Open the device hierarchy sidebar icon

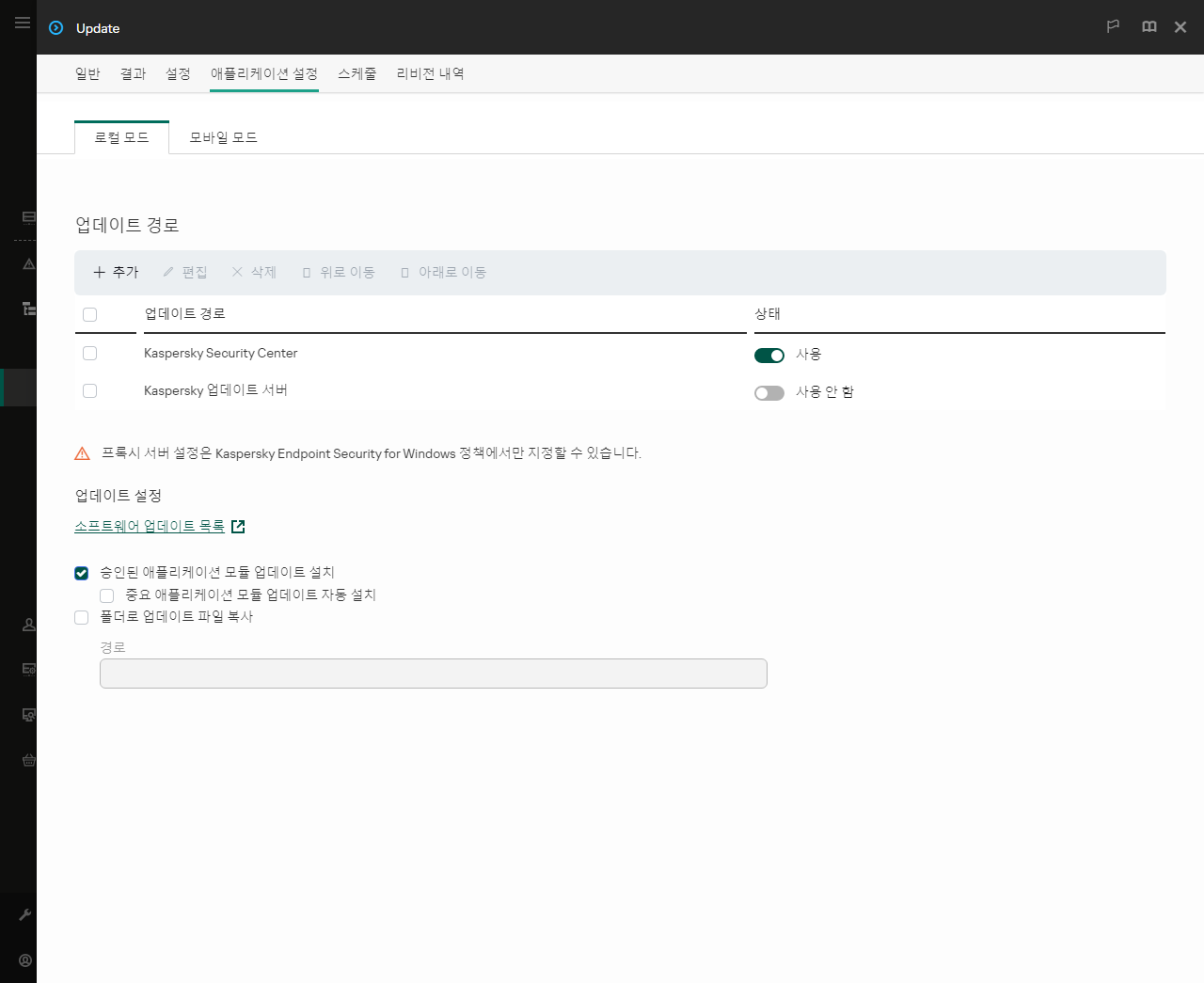coord(27,309)
